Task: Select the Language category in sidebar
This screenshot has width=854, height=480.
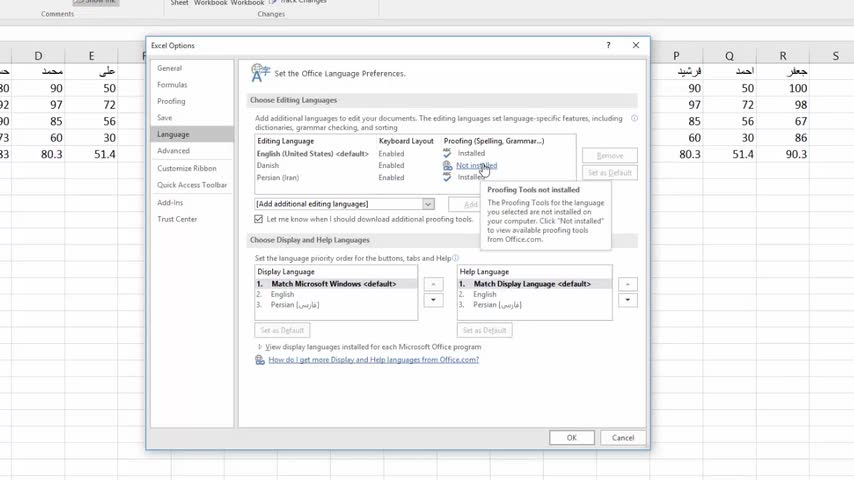Action: 192,134
